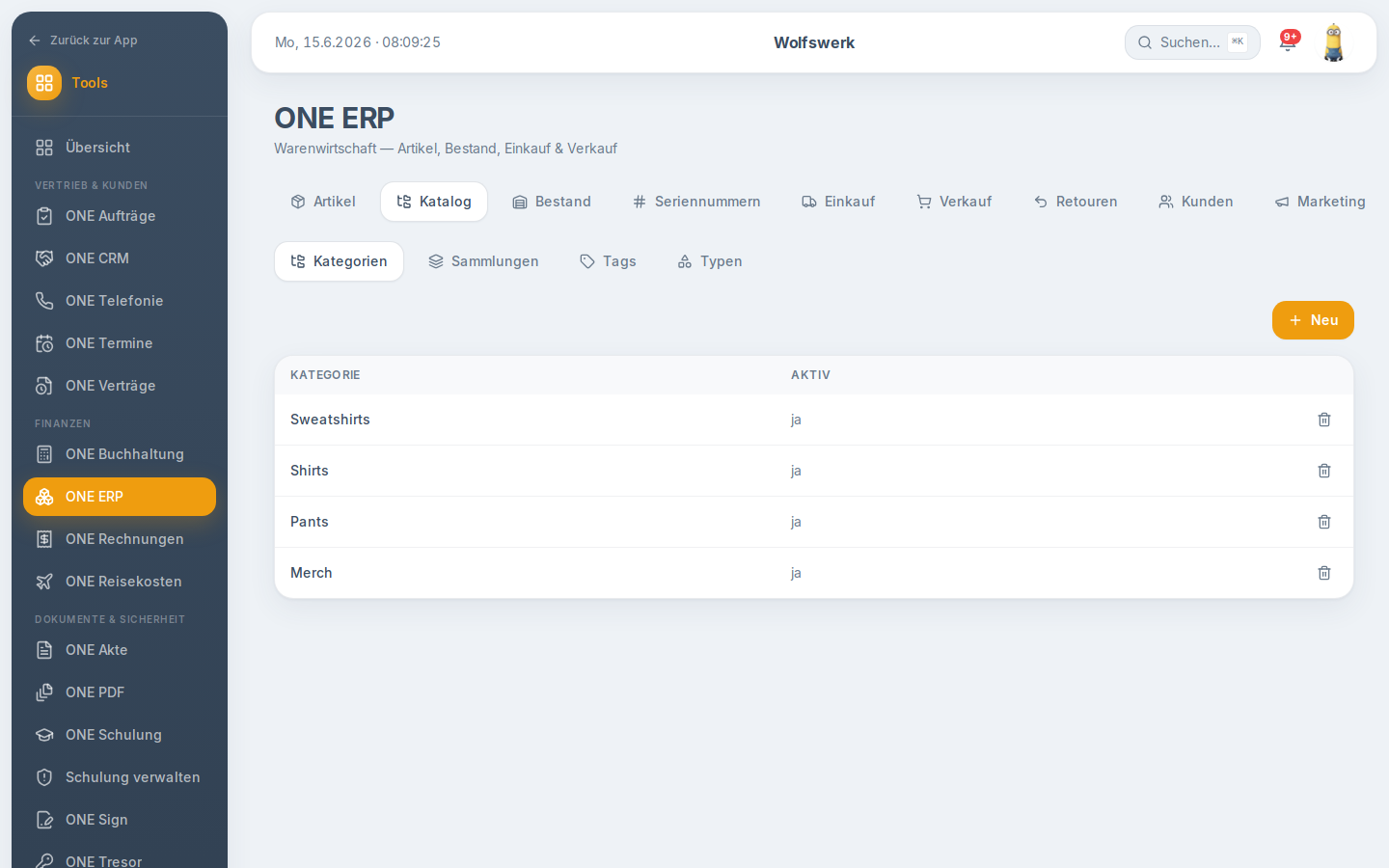Delete the Shirts category via trash icon

coord(1324,471)
